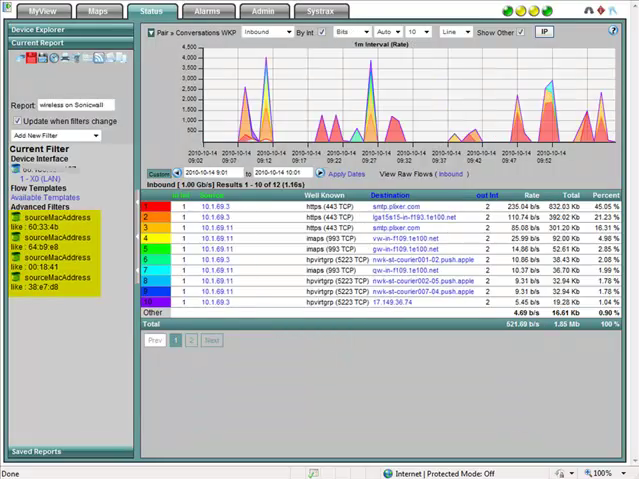Click the blue help question mark icon
Viewport: 639px width, 479px height.
click(613, 31)
